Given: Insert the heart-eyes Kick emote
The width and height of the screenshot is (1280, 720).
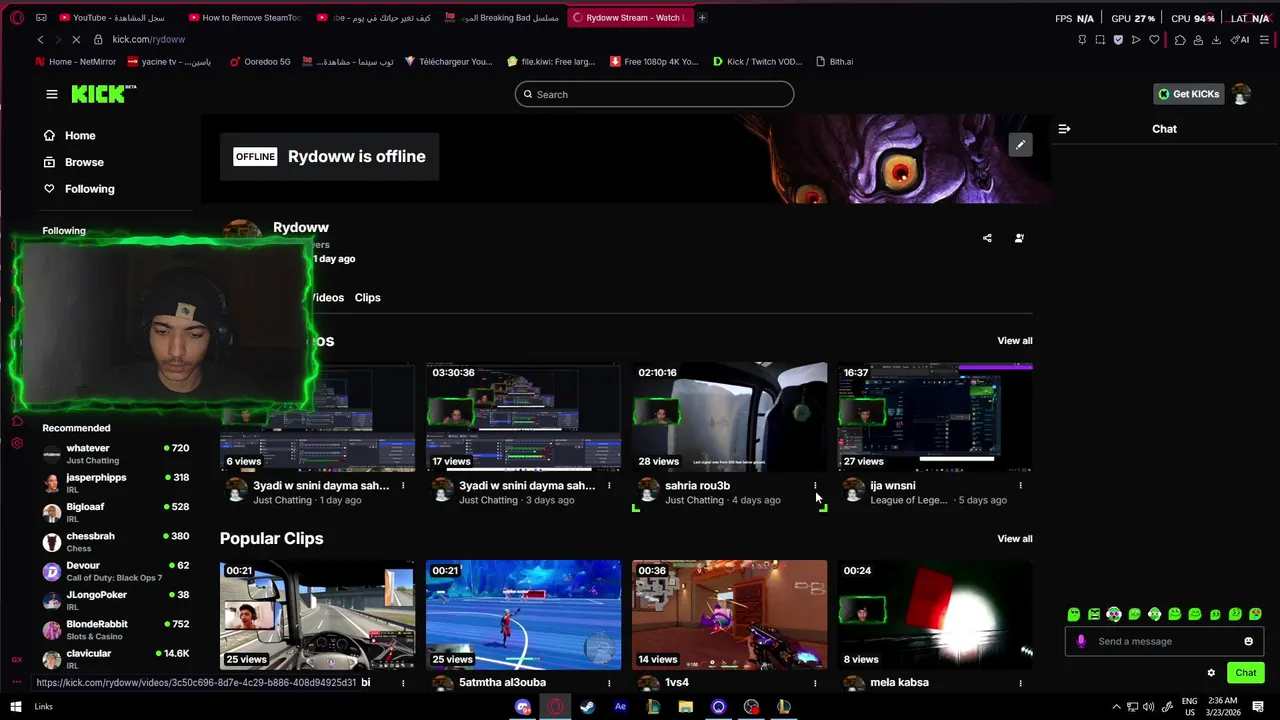Looking at the screenshot, I should (x=1255, y=614).
